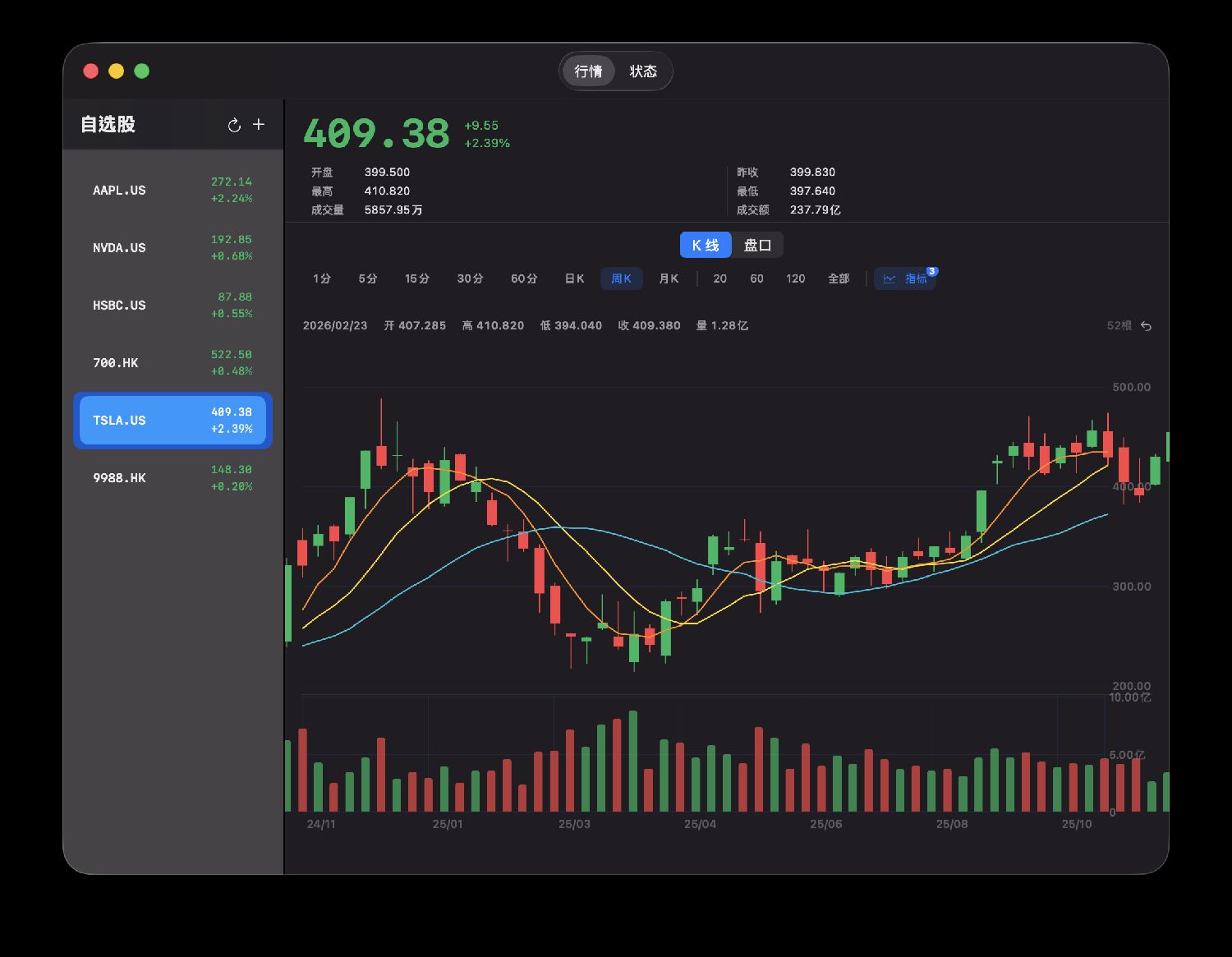Click the 成交量 value 5857.95万

tap(393, 210)
